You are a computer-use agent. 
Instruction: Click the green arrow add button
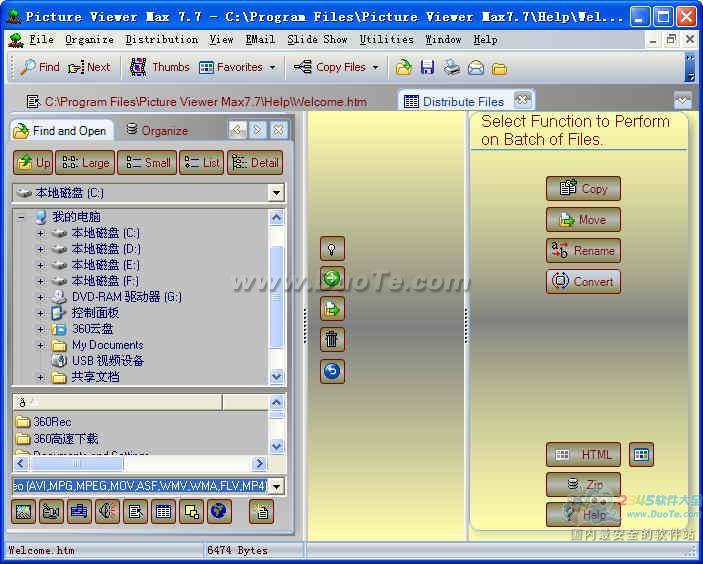pyautogui.click(x=332, y=278)
